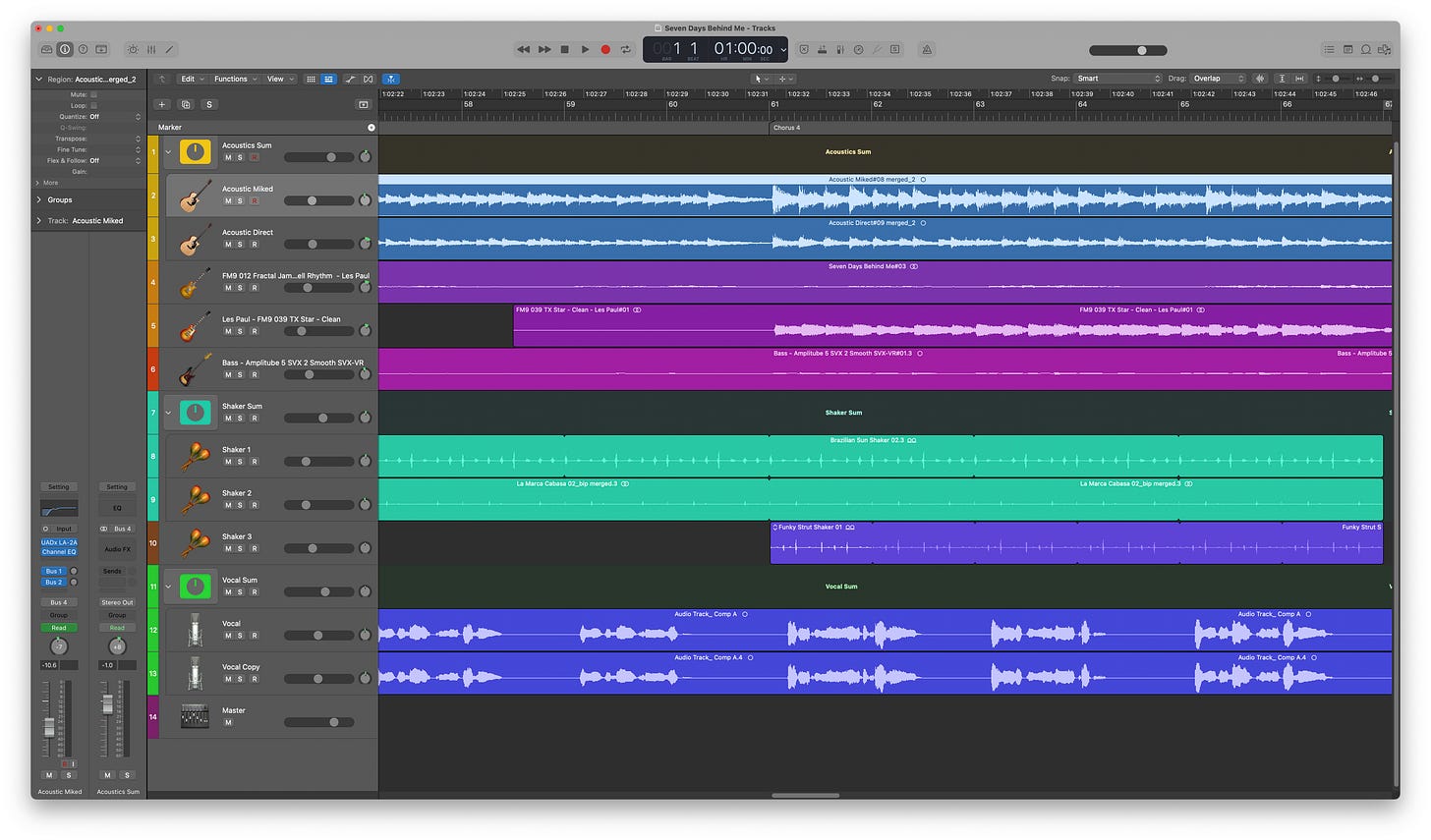Record-enable the Les Paul Clean track
Image resolution: width=1431 pixels, height=840 pixels.
tap(254, 331)
